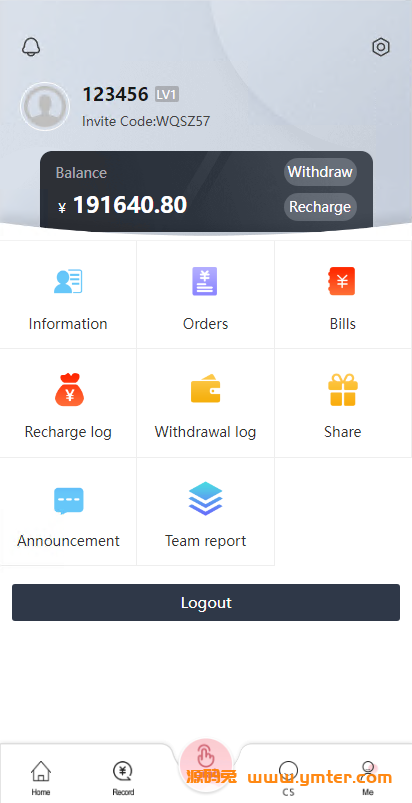This screenshot has width=412, height=803.
Task: Click the Invite Code WQSZ57 text
Action: coord(146,121)
